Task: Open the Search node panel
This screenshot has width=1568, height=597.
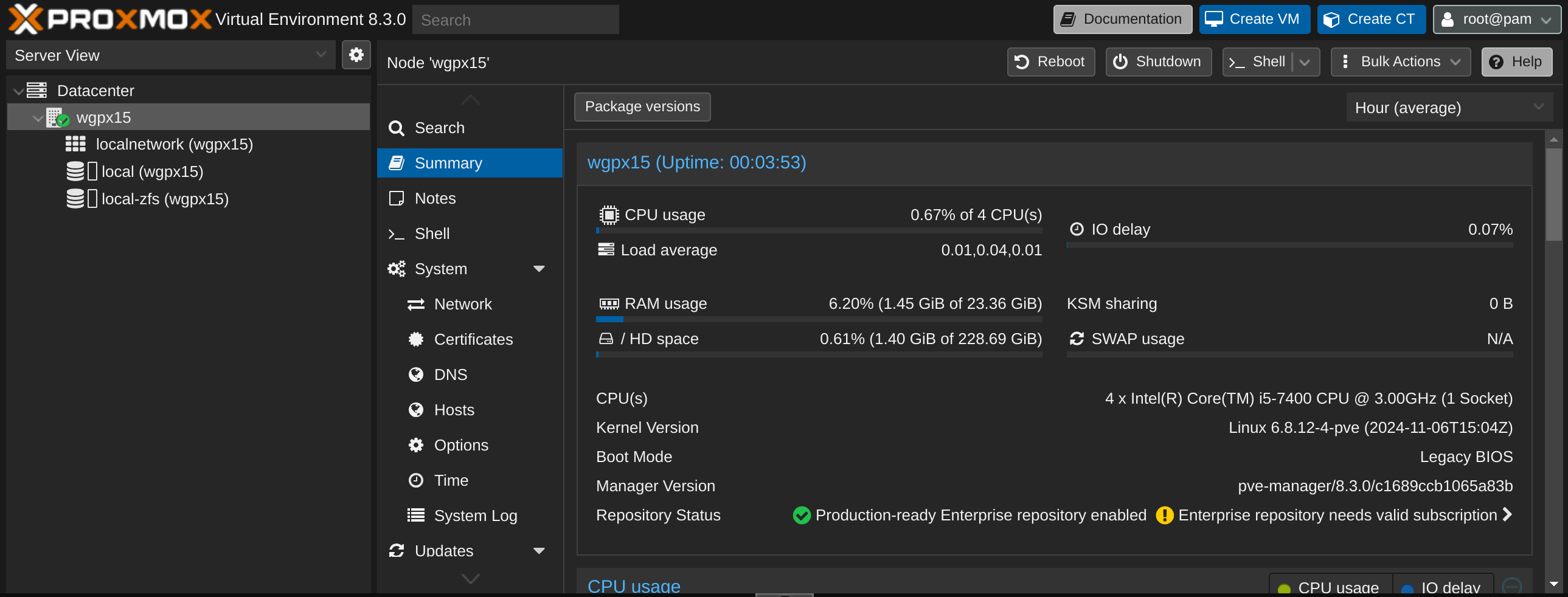Action: 470,128
